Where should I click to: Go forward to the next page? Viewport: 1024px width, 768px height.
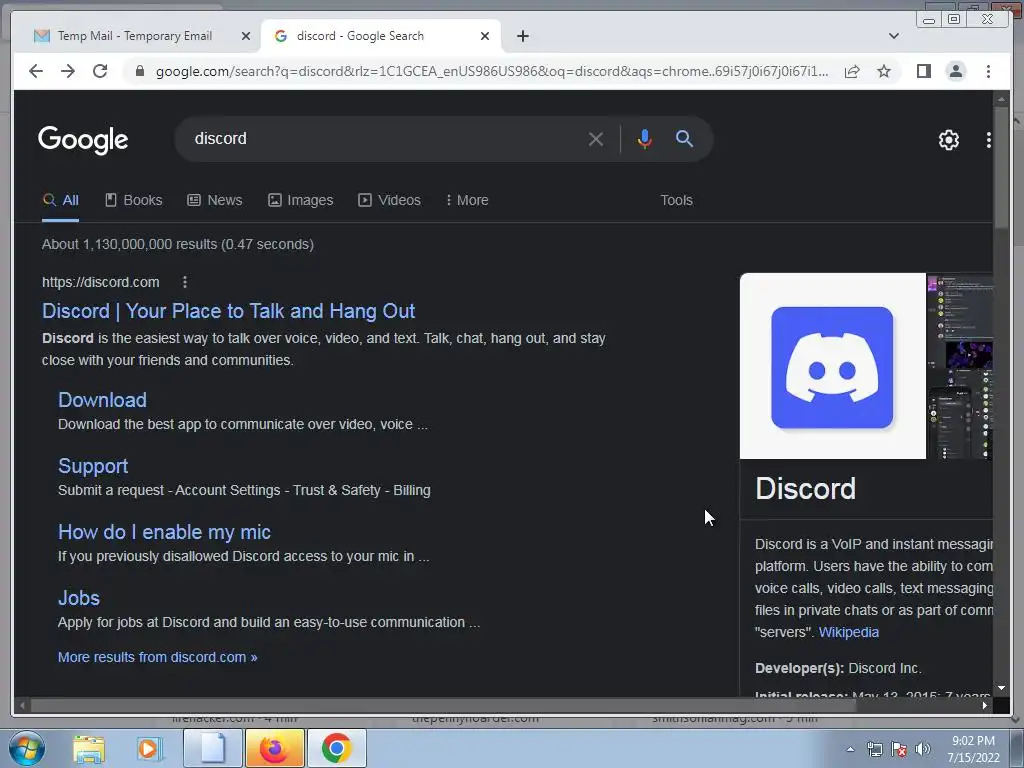68,71
